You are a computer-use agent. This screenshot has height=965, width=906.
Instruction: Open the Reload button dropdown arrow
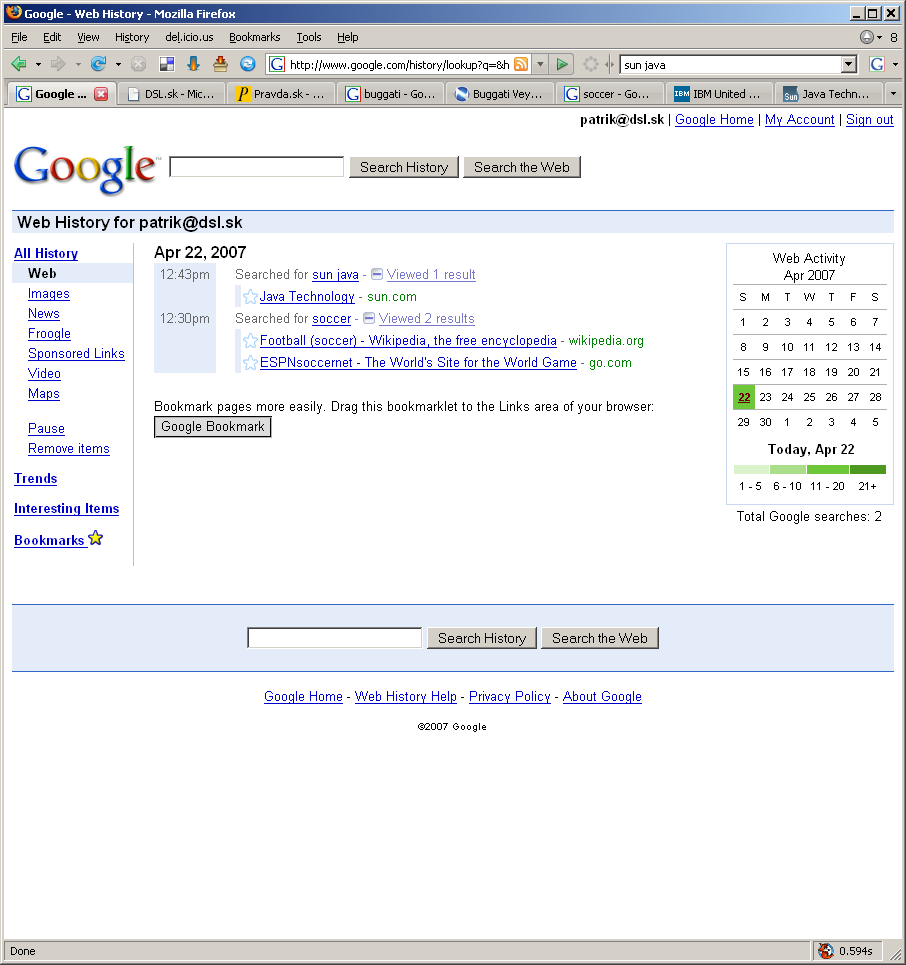tap(118, 64)
